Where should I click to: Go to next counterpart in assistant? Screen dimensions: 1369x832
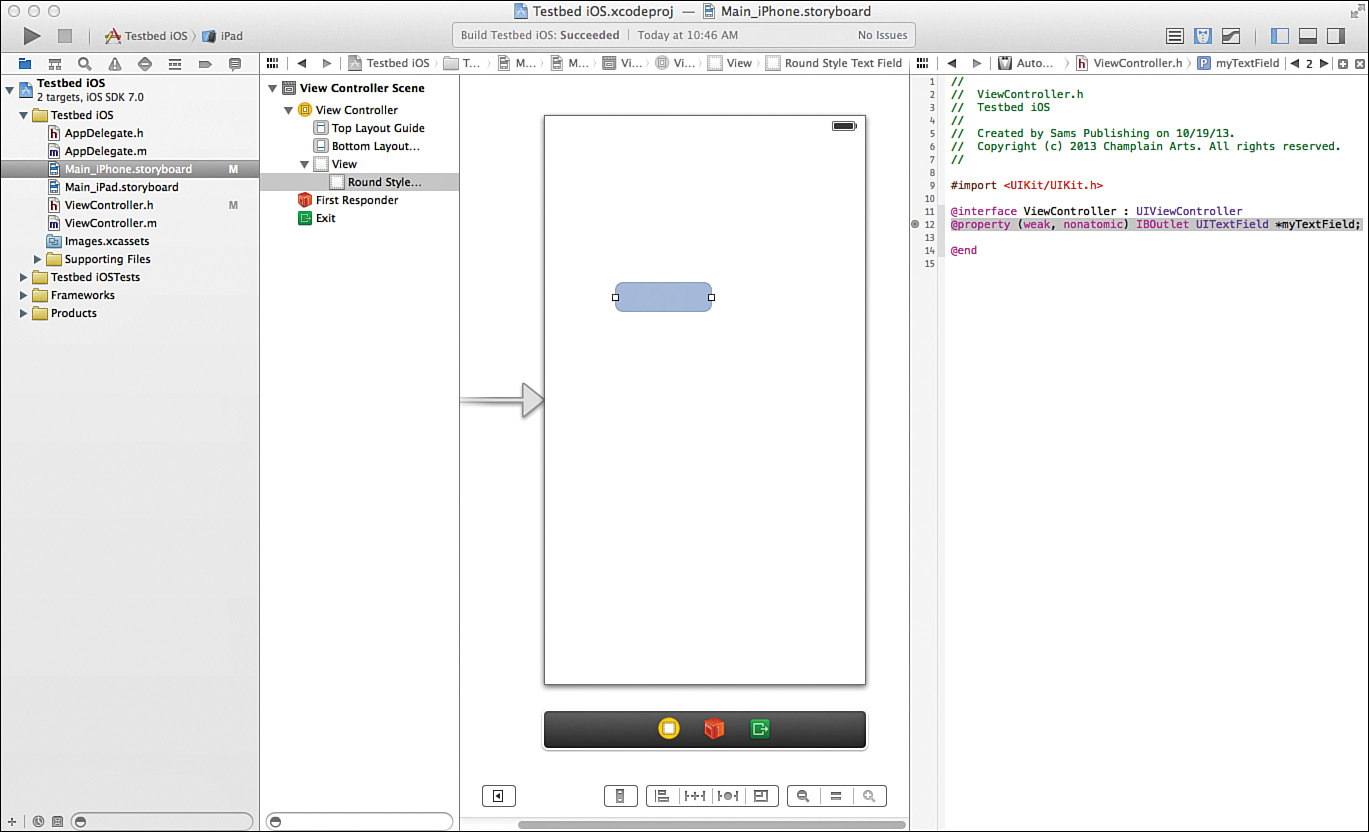pyautogui.click(x=1324, y=63)
